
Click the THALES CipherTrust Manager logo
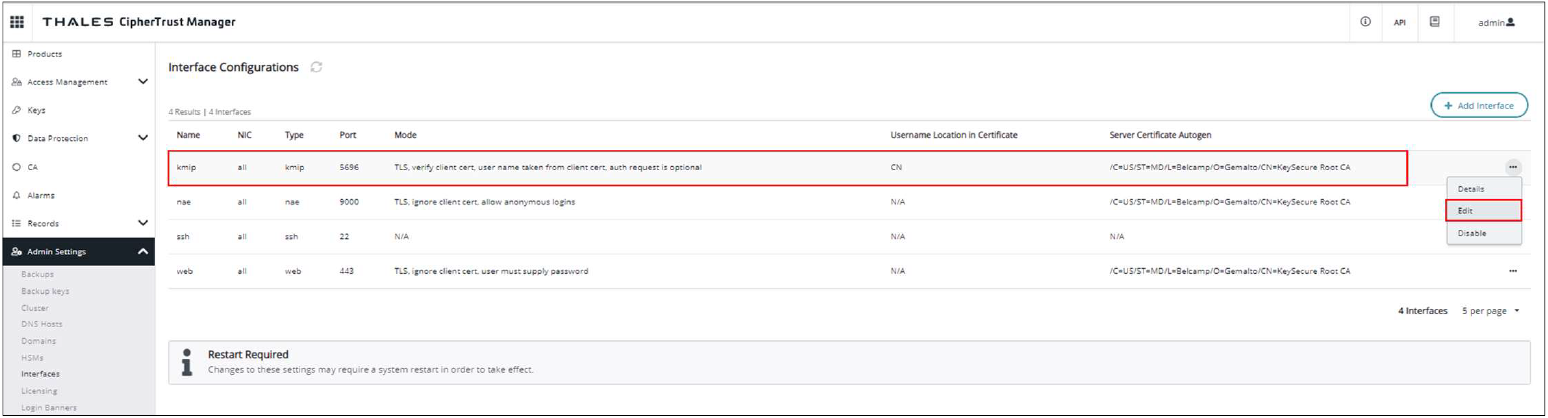tap(139, 22)
